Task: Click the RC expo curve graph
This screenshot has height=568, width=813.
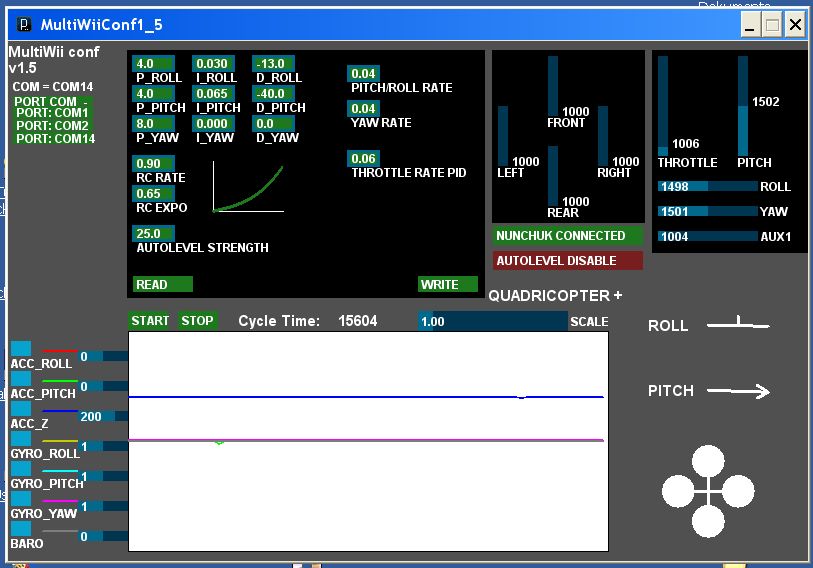Action: (248, 187)
